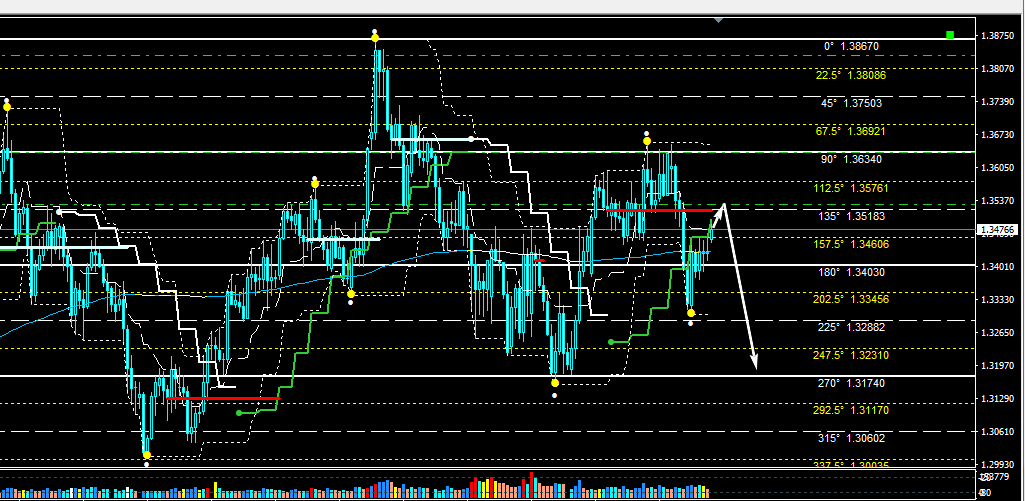Click 1.37390 on the price scale

[x=998, y=102]
